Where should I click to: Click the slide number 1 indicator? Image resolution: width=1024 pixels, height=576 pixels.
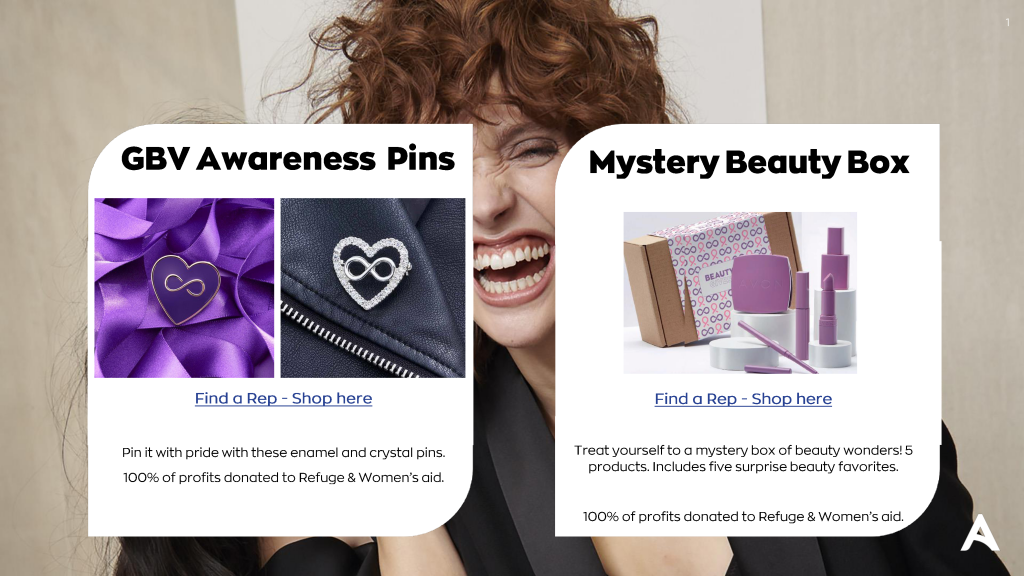(1008, 22)
